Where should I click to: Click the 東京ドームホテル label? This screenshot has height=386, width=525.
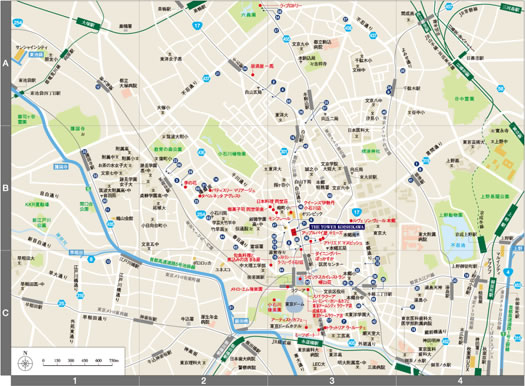(286, 326)
